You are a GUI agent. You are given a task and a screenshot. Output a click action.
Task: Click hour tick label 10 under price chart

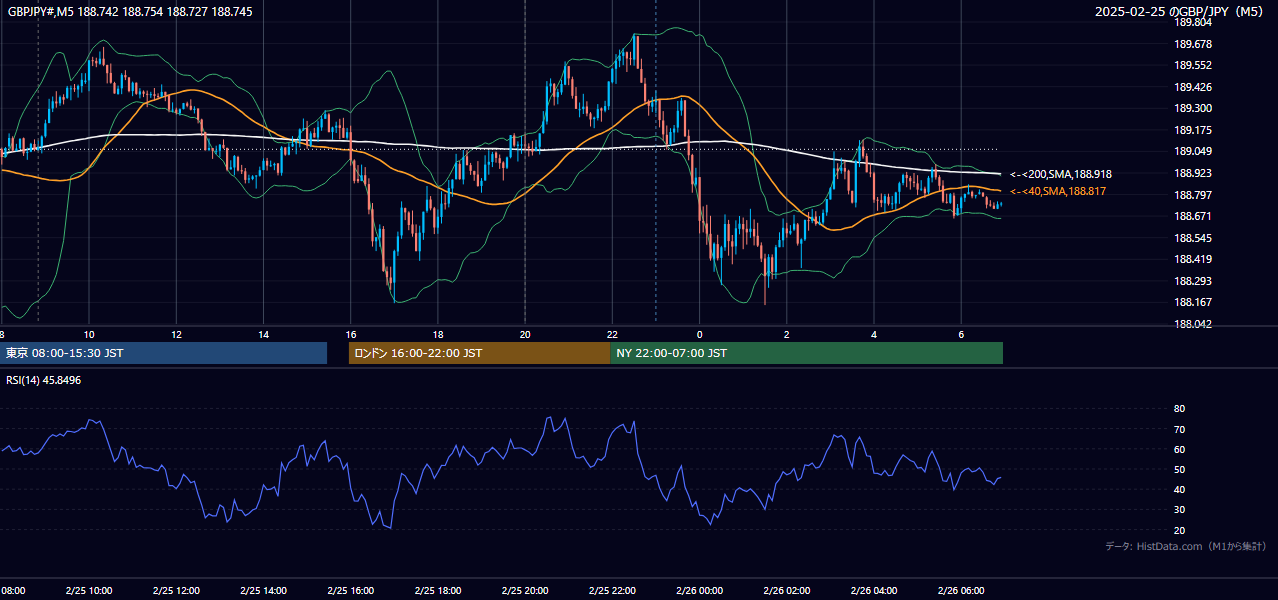click(89, 334)
